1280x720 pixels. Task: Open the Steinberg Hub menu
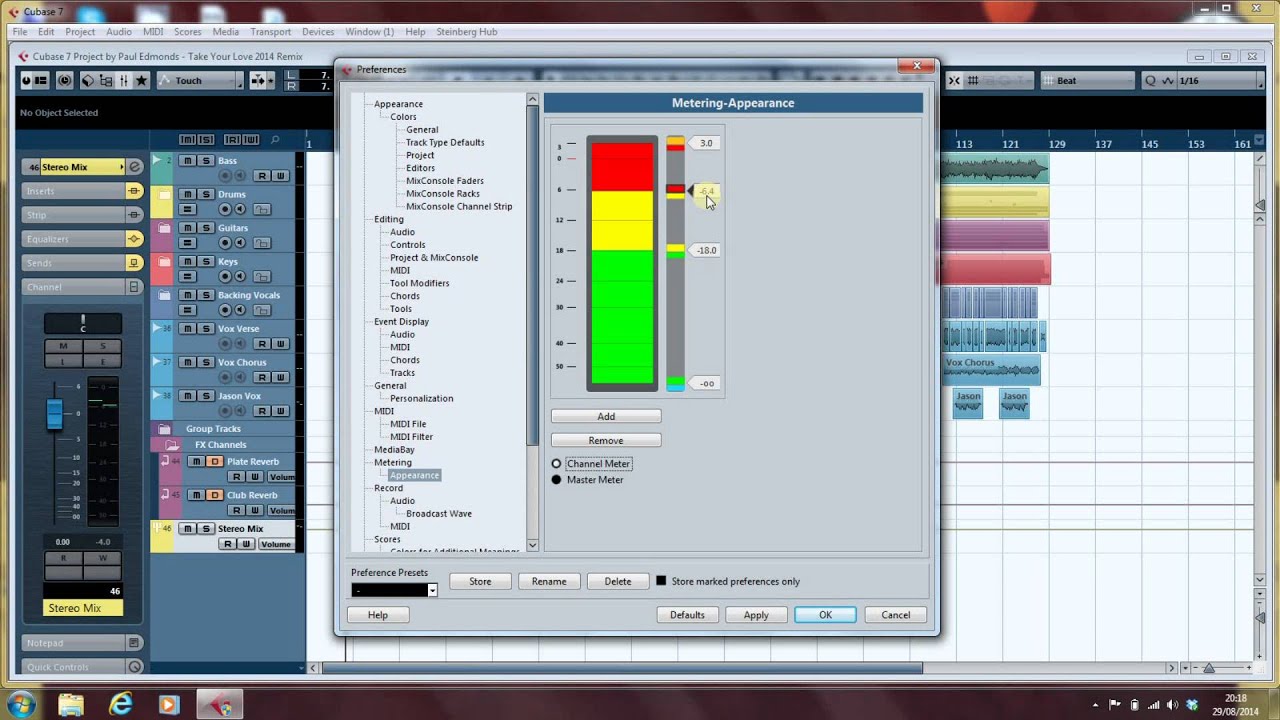466,32
